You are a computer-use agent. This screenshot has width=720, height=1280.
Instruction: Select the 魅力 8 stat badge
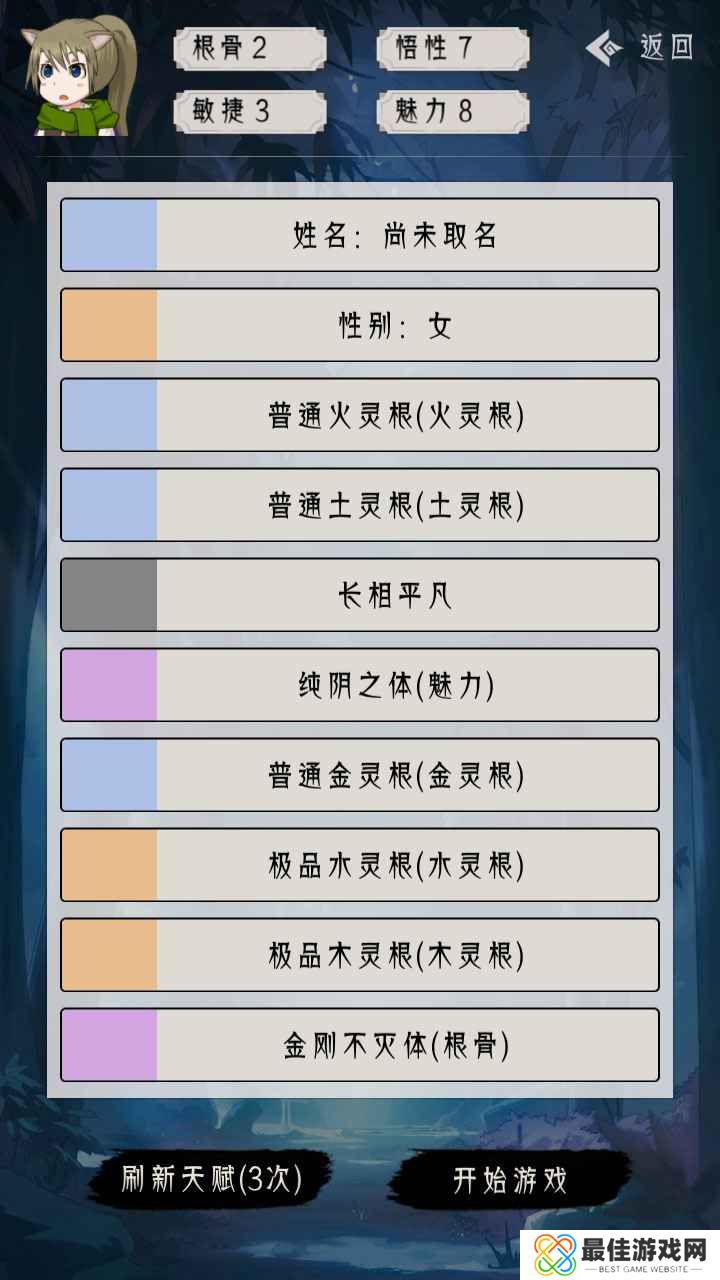[452, 110]
